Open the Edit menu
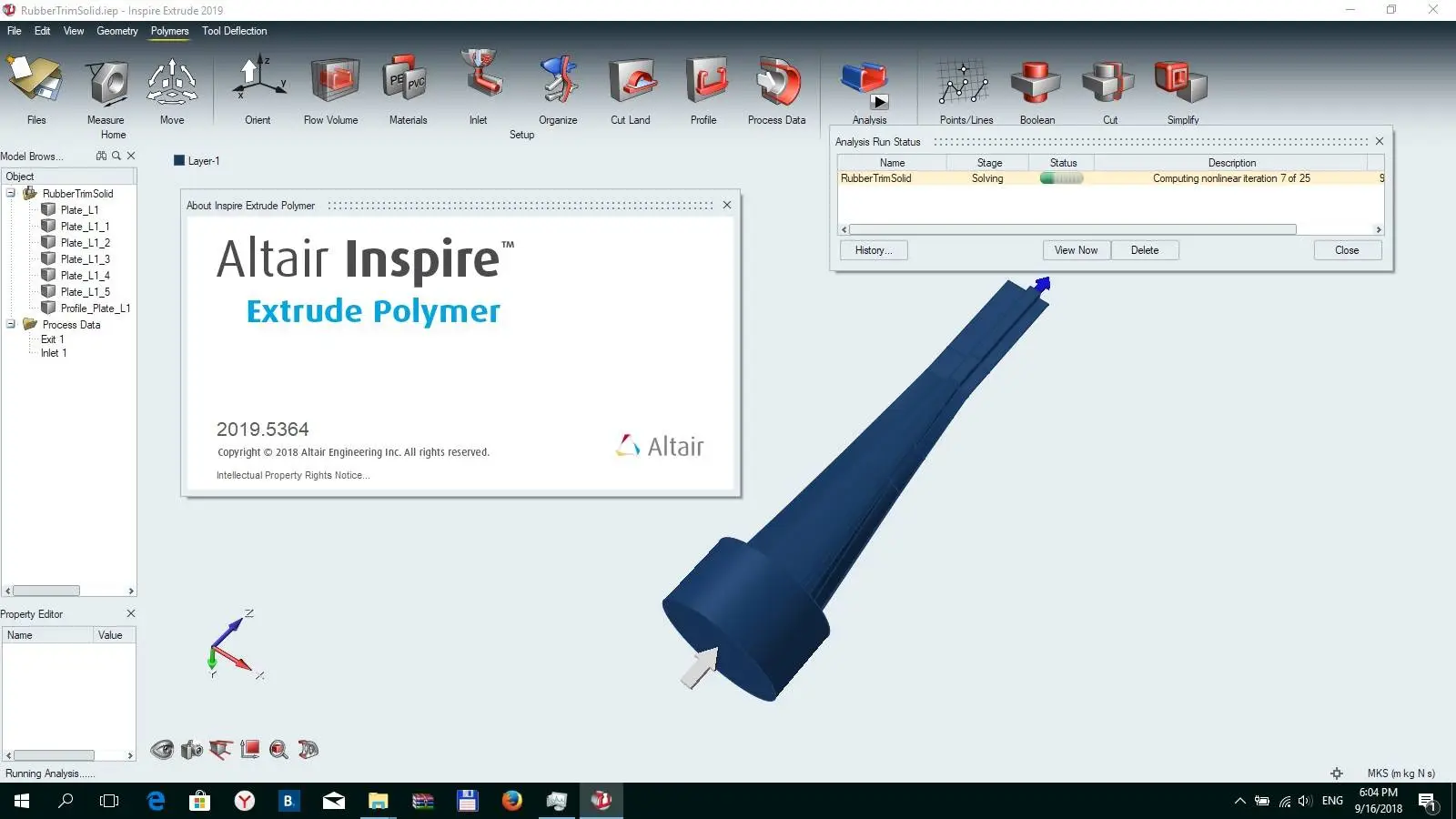The image size is (1456, 819). pyautogui.click(x=43, y=31)
